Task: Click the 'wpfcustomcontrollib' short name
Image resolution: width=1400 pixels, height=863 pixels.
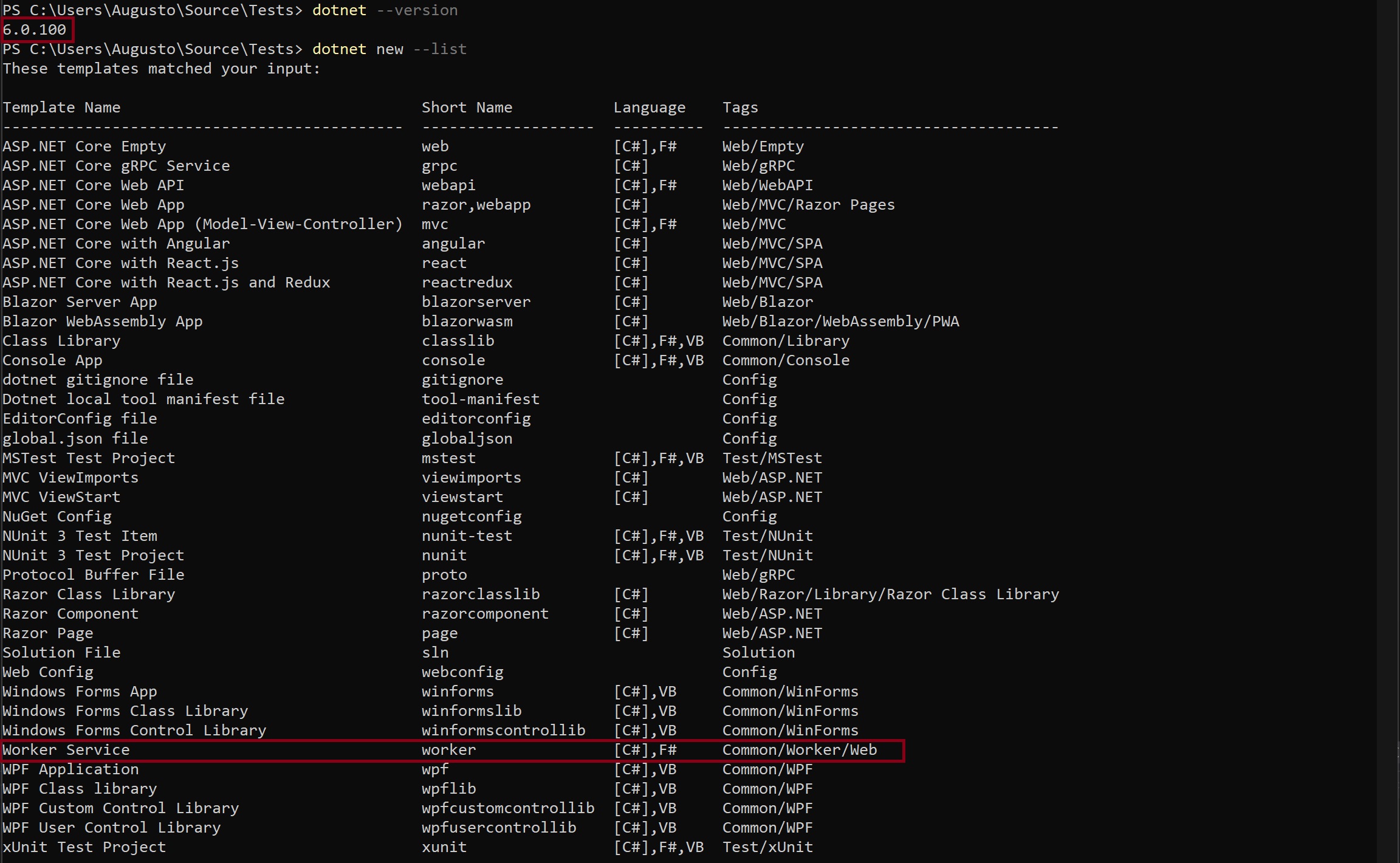Action: click(508, 808)
